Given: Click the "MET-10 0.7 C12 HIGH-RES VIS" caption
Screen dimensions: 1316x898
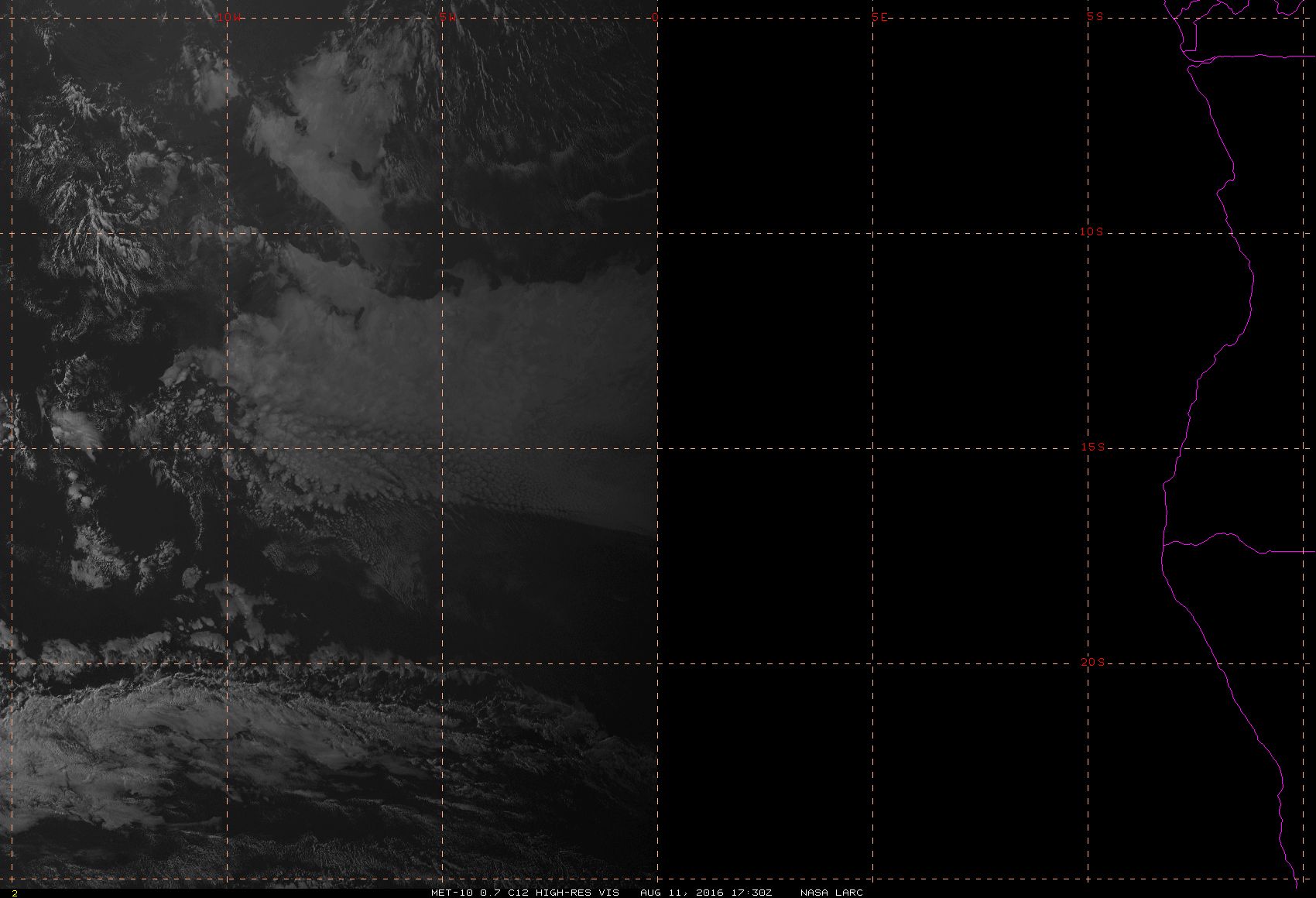Looking at the screenshot, I should 526,892.
